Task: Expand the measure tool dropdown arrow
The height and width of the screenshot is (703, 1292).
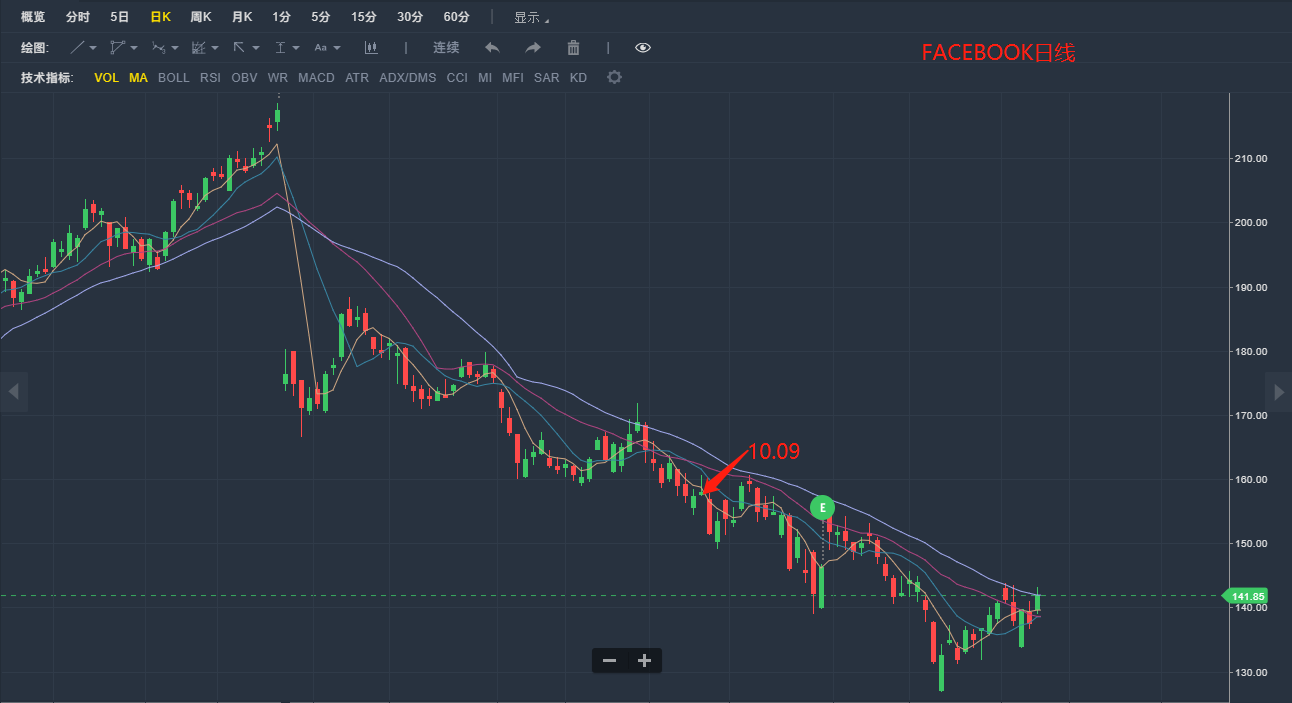Action: (296, 48)
